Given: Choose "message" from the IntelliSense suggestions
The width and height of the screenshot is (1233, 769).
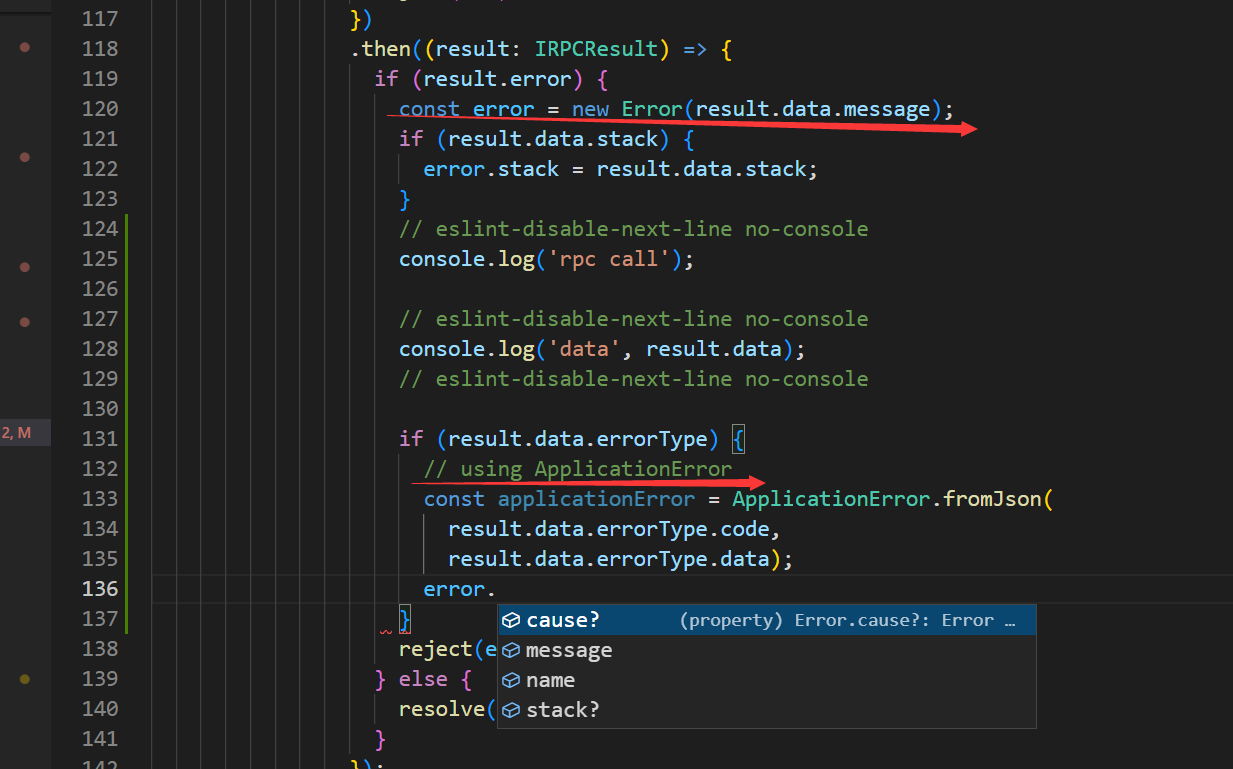Looking at the screenshot, I should 570,649.
